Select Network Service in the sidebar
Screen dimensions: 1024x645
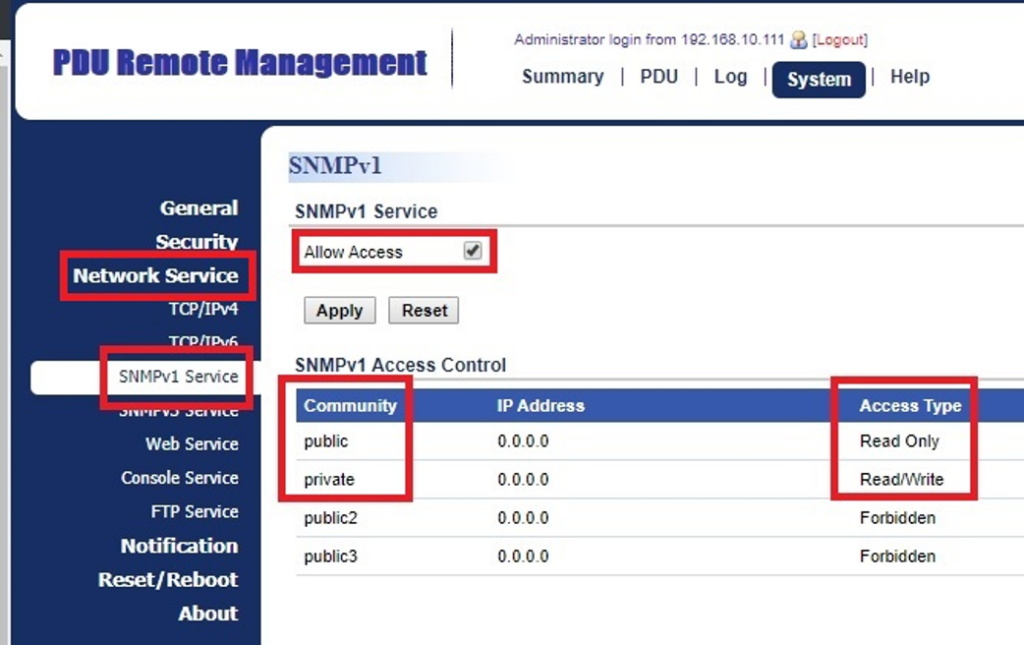pos(155,275)
